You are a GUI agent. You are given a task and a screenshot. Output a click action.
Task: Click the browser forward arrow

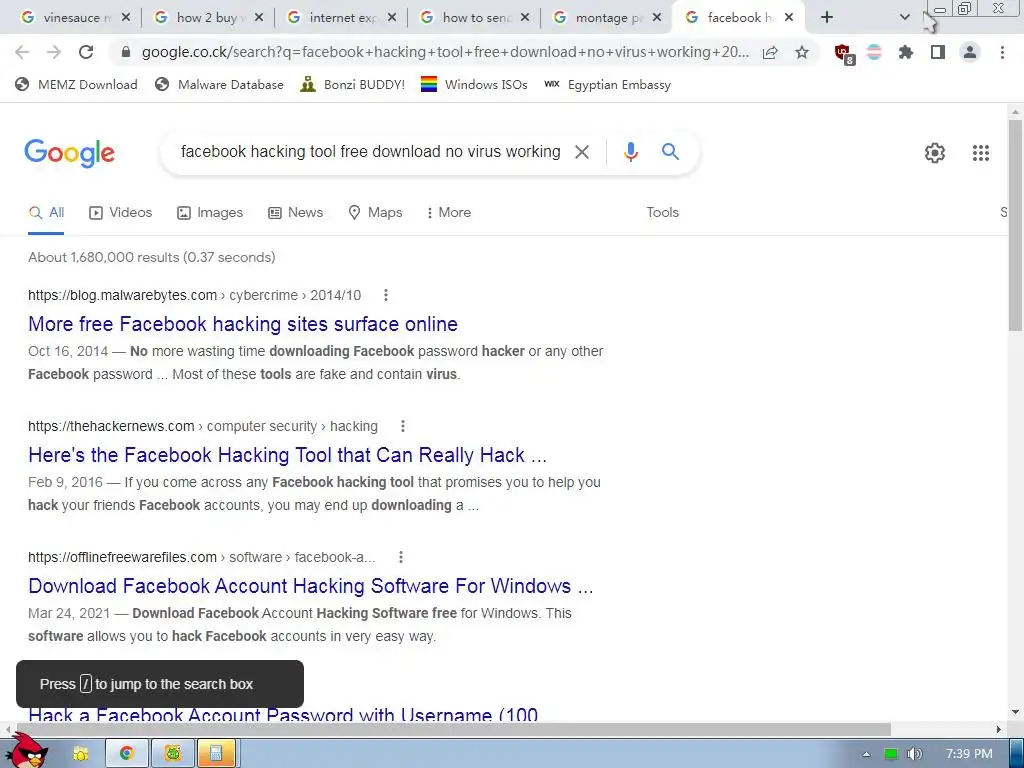(x=54, y=52)
